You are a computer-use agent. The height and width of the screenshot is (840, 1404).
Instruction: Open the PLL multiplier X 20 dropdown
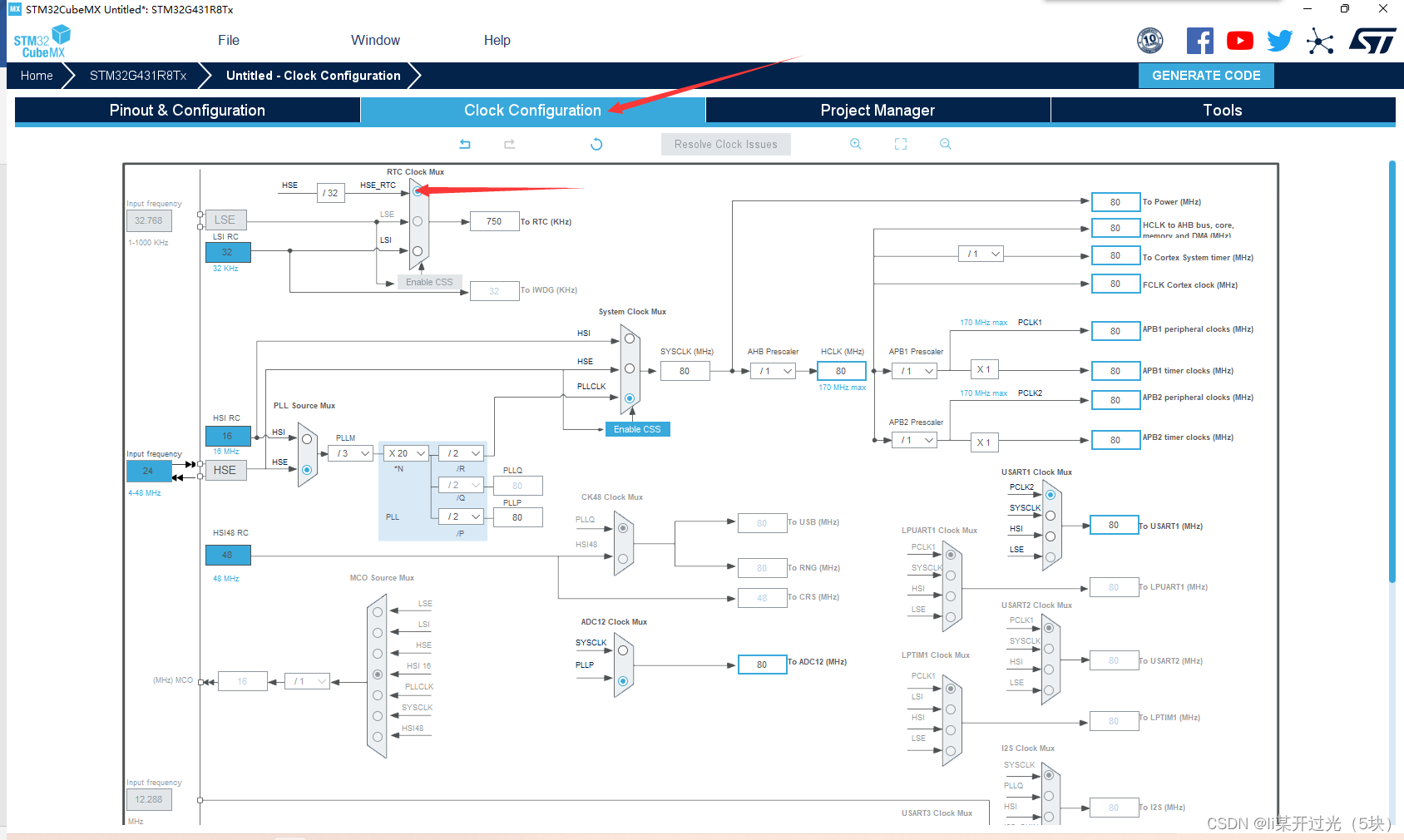(407, 453)
